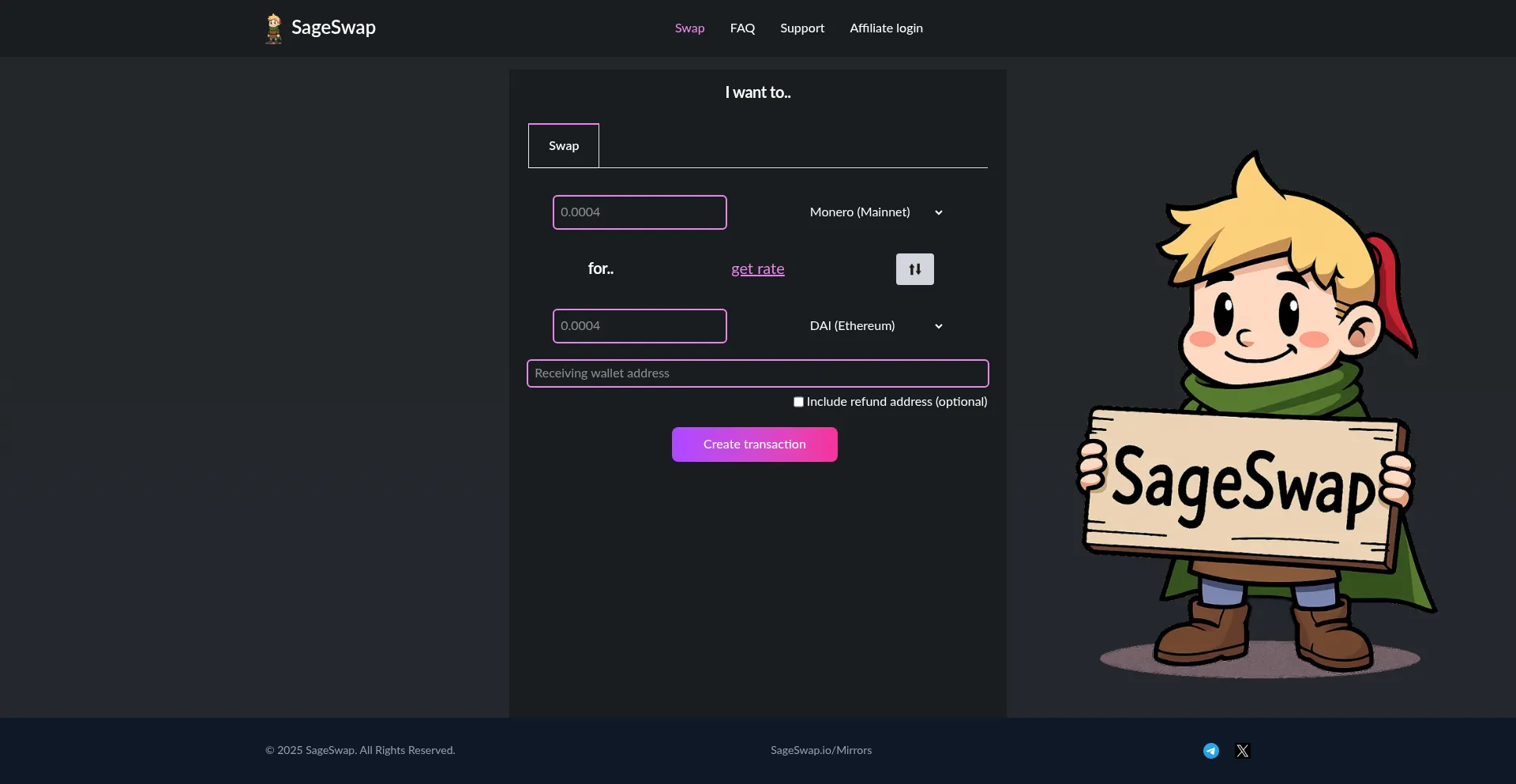Click the SageSwap mascot logo icon
The width and height of the screenshot is (1516, 784).
273,28
